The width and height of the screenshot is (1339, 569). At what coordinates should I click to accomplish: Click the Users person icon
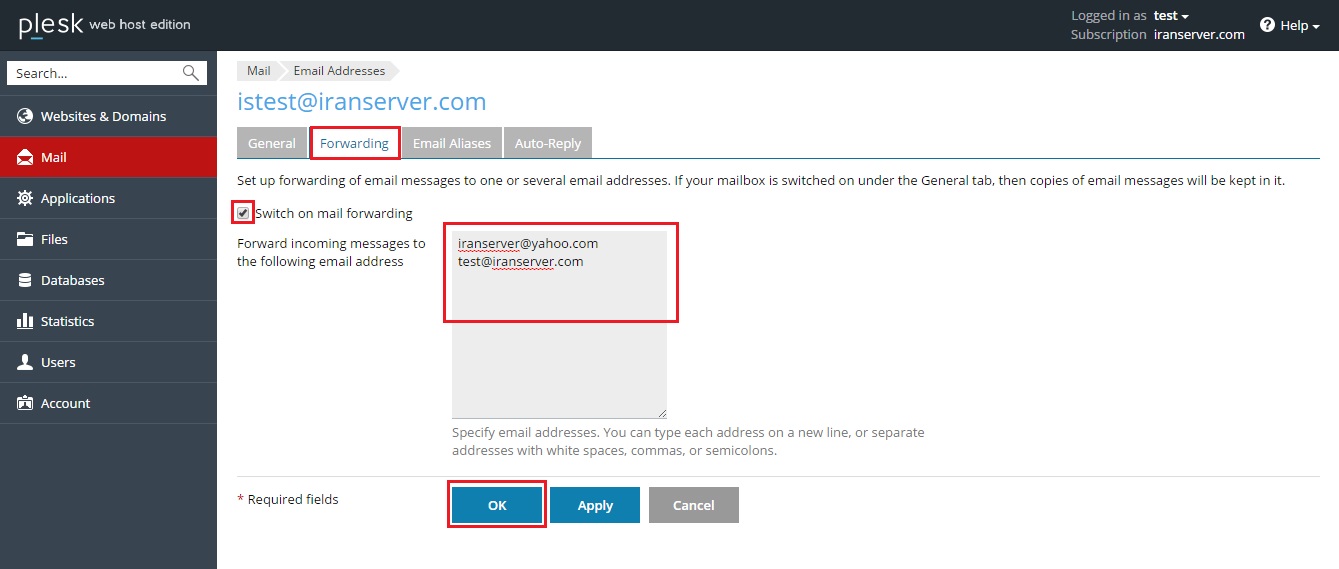coord(25,362)
